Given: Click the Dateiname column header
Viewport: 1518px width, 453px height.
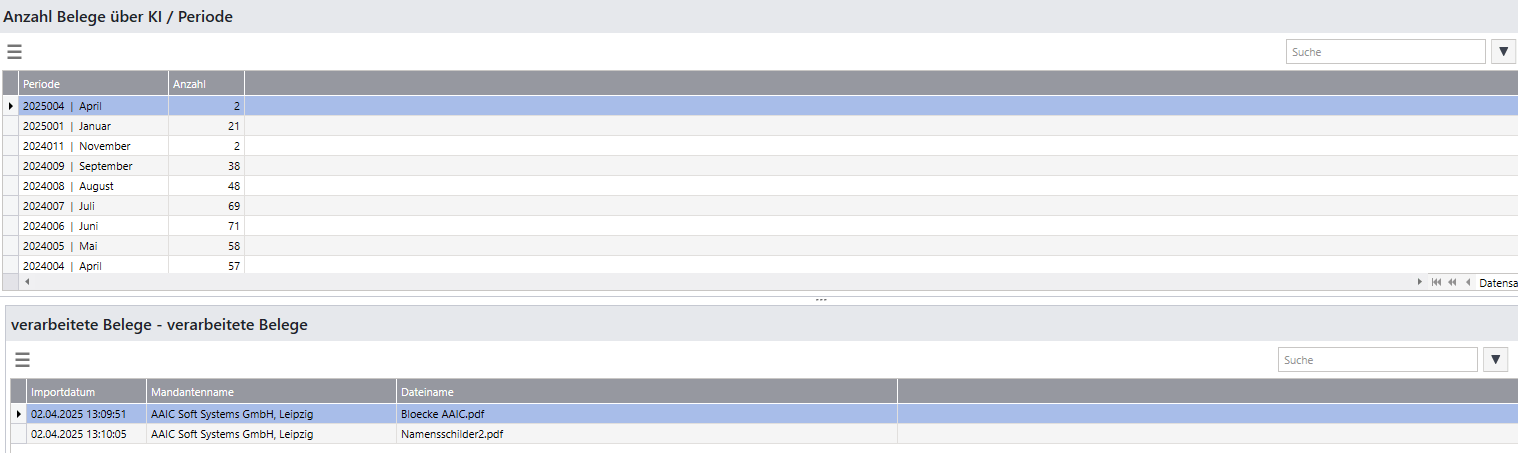Looking at the screenshot, I should [x=646, y=392].
